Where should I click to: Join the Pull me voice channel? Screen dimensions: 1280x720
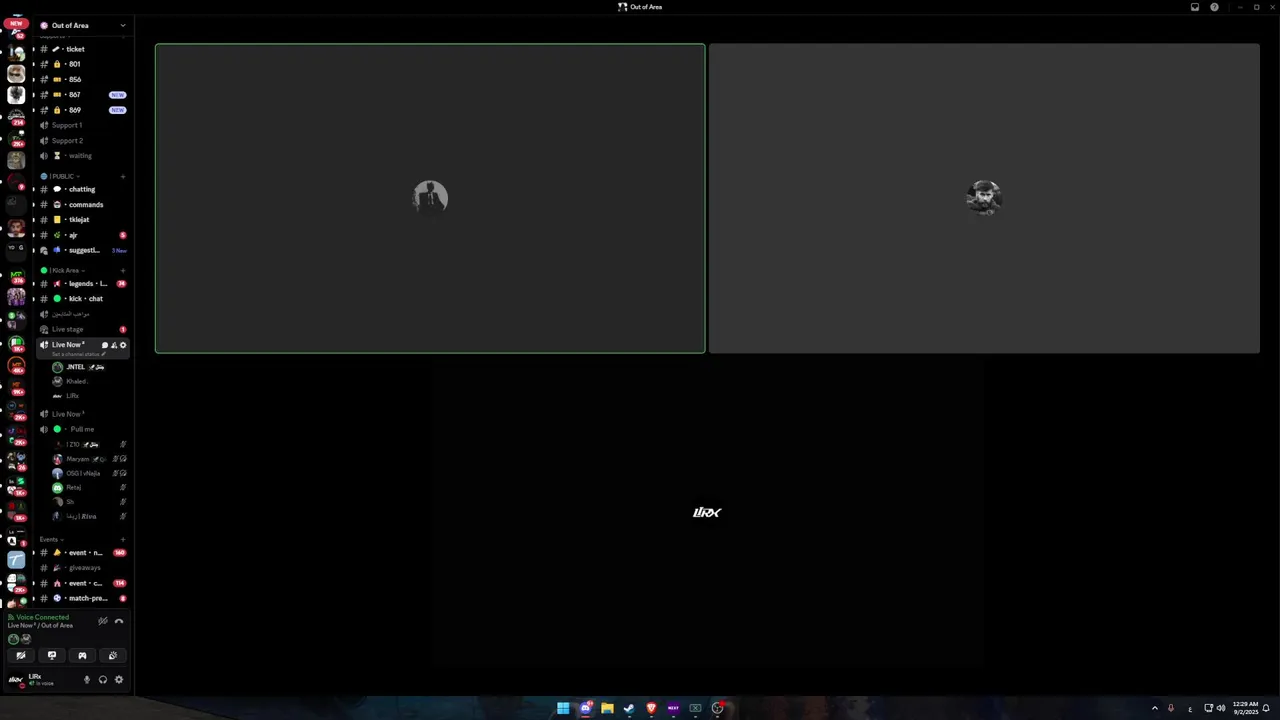[x=84, y=429]
